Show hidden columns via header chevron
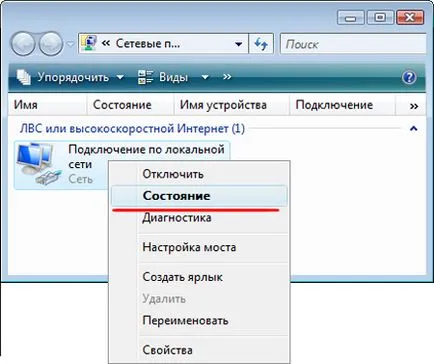The image size is (434, 364). pos(414,106)
